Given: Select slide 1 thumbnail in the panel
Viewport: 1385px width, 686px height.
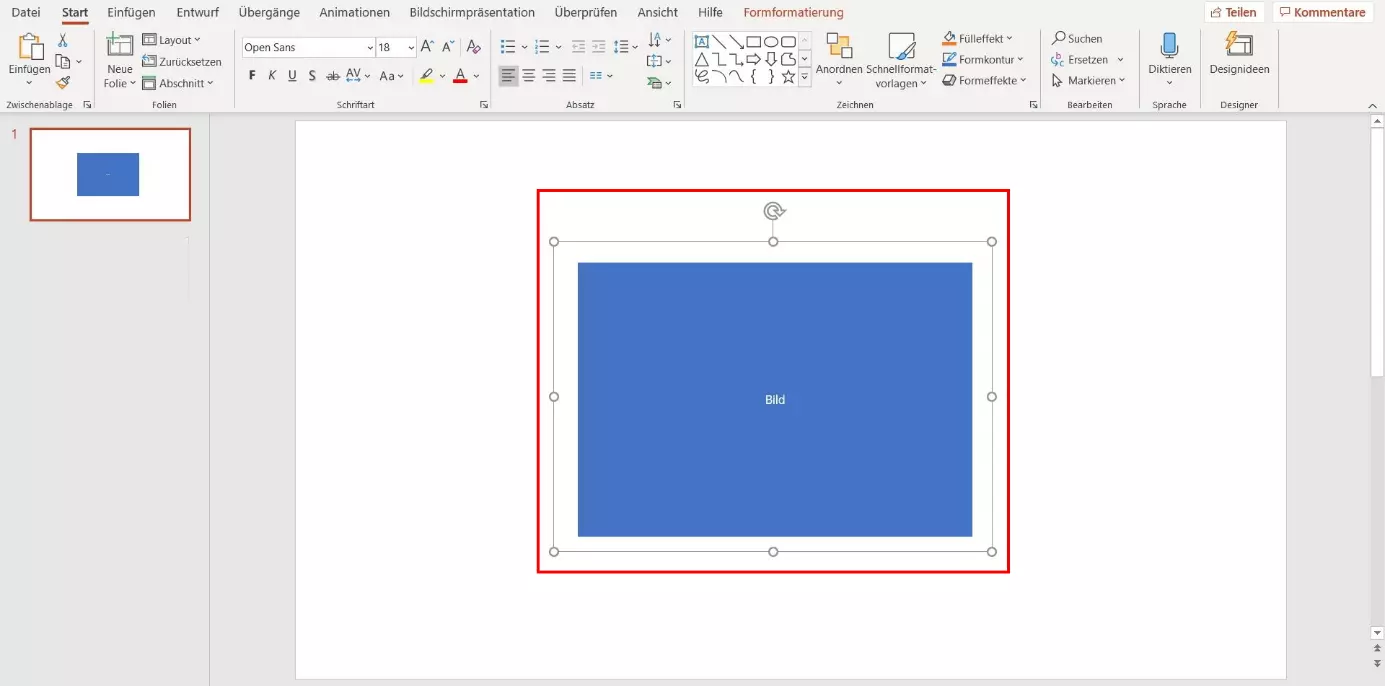Looking at the screenshot, I should pyautogui.click(x=110, y=174).
